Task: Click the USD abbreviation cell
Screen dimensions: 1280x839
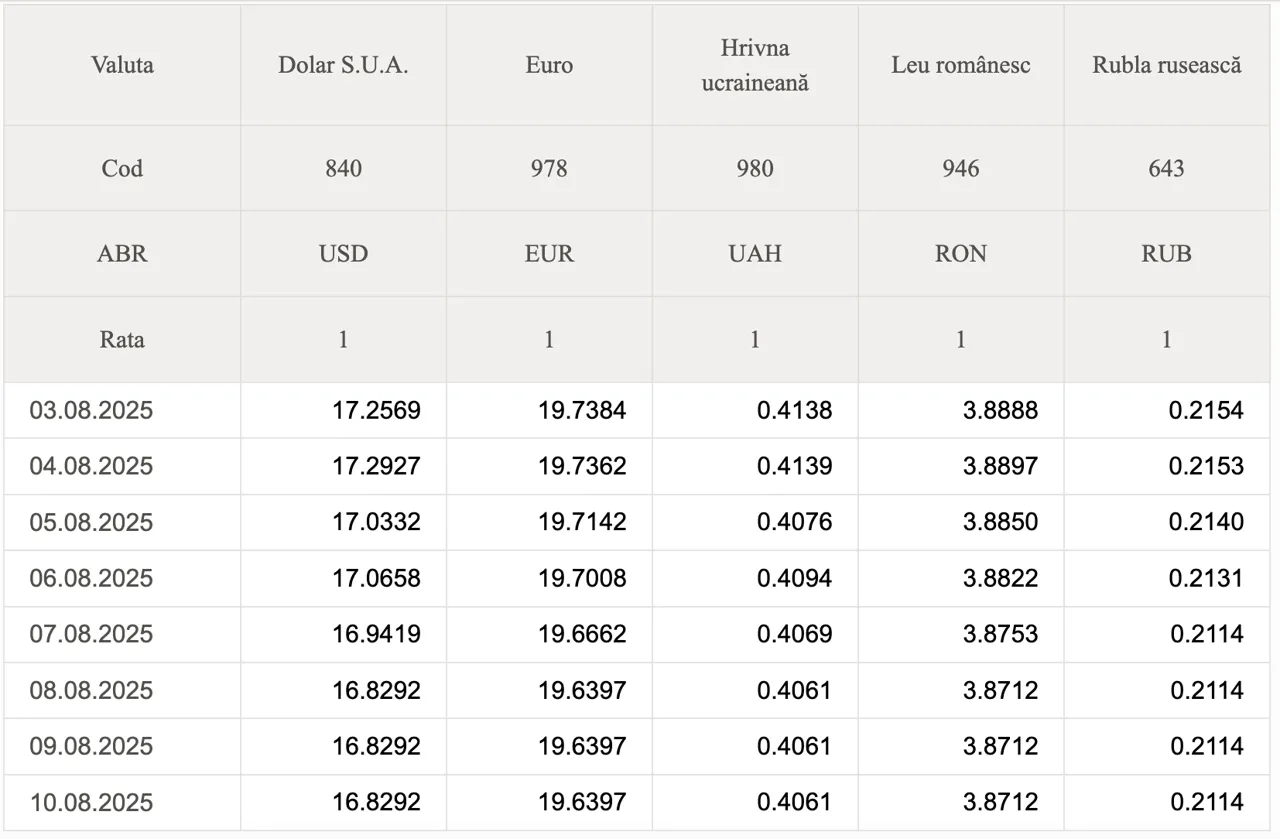Action: pos(343,253)
